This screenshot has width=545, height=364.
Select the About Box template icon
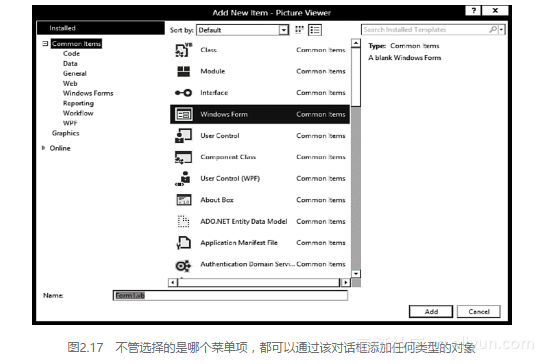point(184,200)
